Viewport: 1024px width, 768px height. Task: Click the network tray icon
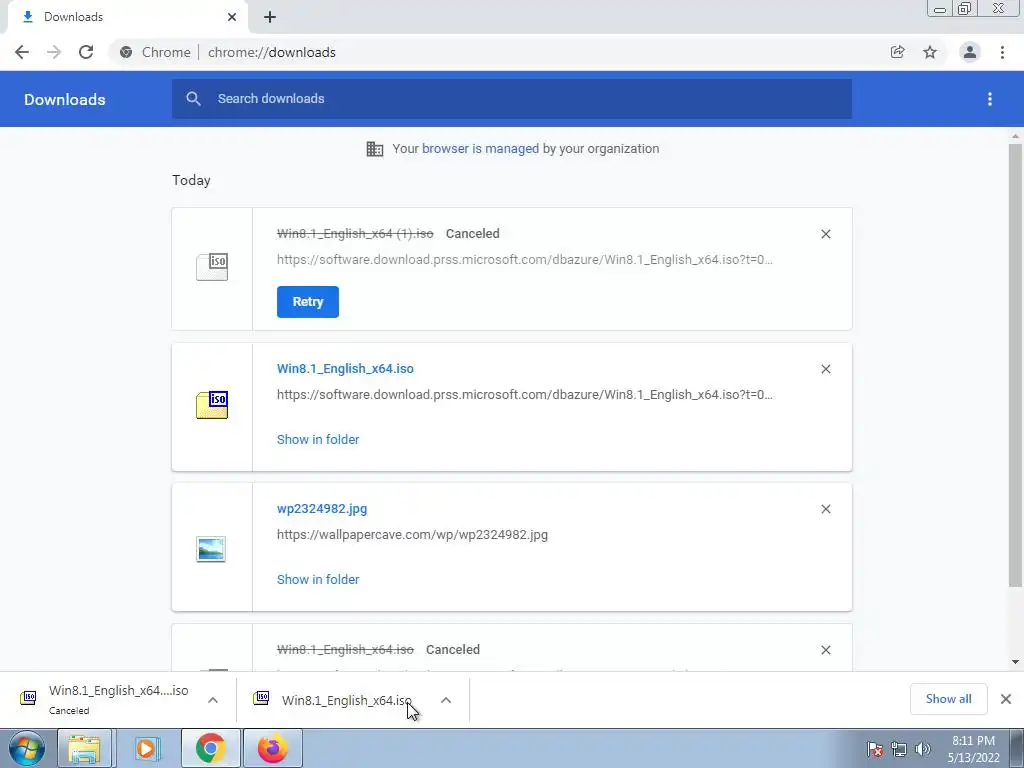pyautogui.click(x=899, y=749)
